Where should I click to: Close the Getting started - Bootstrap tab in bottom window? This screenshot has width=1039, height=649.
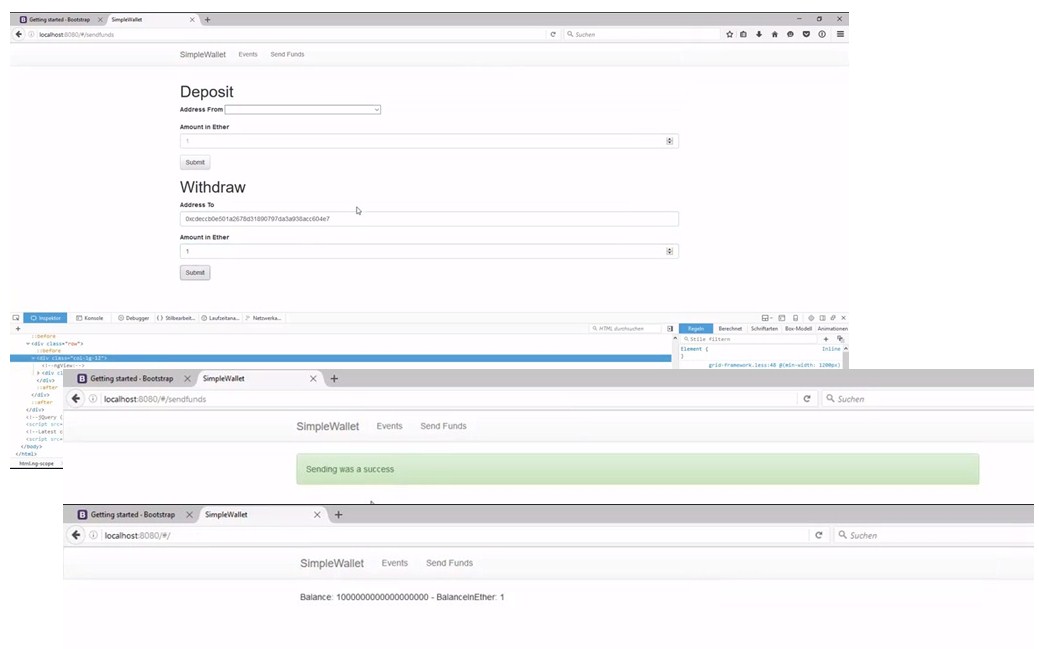(189, 514)
